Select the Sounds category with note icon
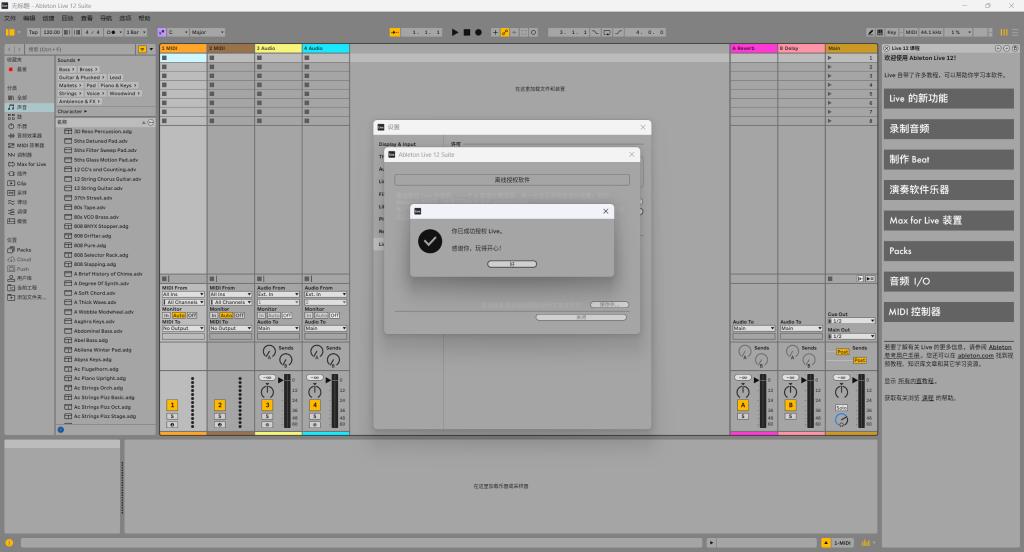 tap(29, 107)
